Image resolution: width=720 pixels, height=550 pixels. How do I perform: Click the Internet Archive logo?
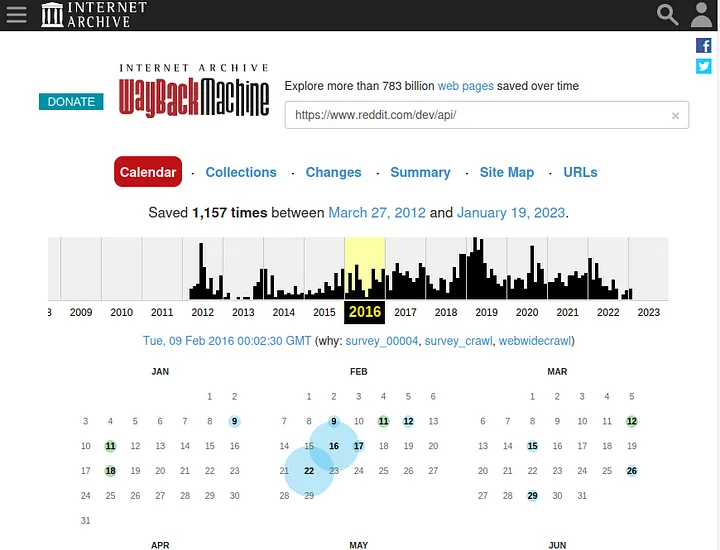coord(94,15)
